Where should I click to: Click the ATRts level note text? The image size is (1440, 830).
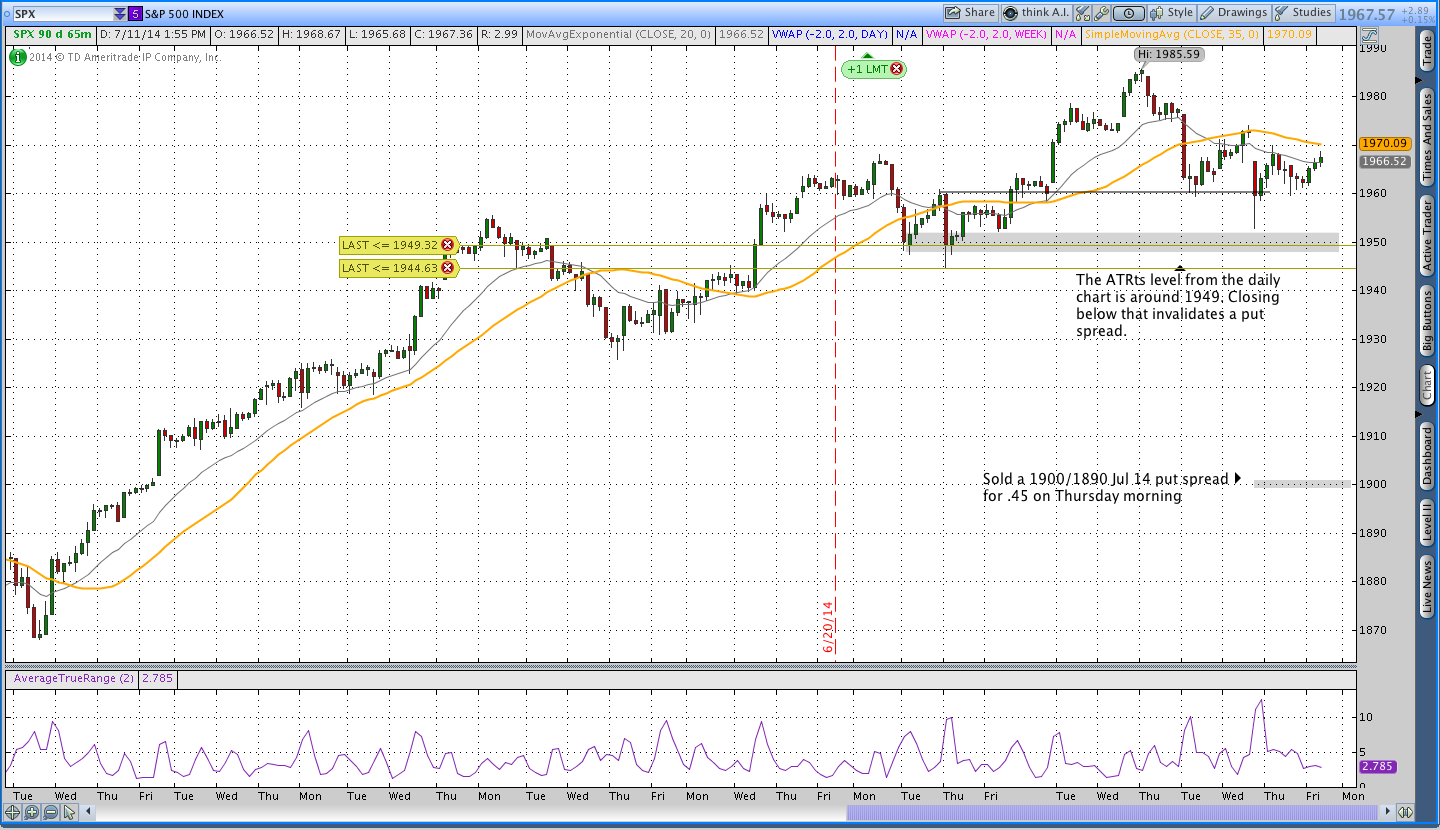point(1177,305)
